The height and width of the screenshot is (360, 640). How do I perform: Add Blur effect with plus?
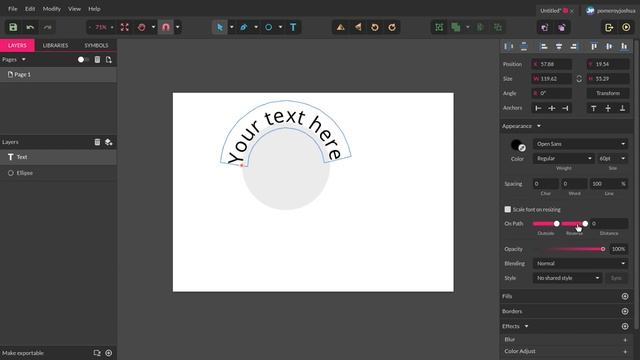pos(625,340)
